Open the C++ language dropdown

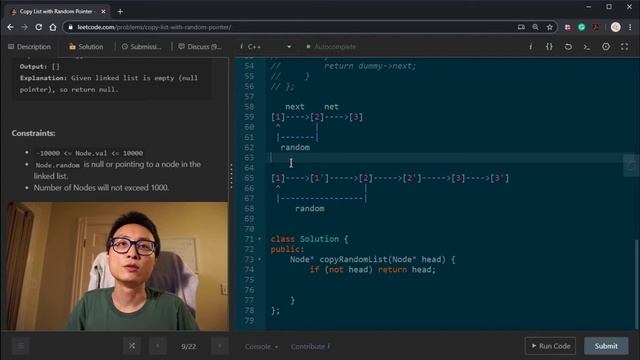(266, 47)
